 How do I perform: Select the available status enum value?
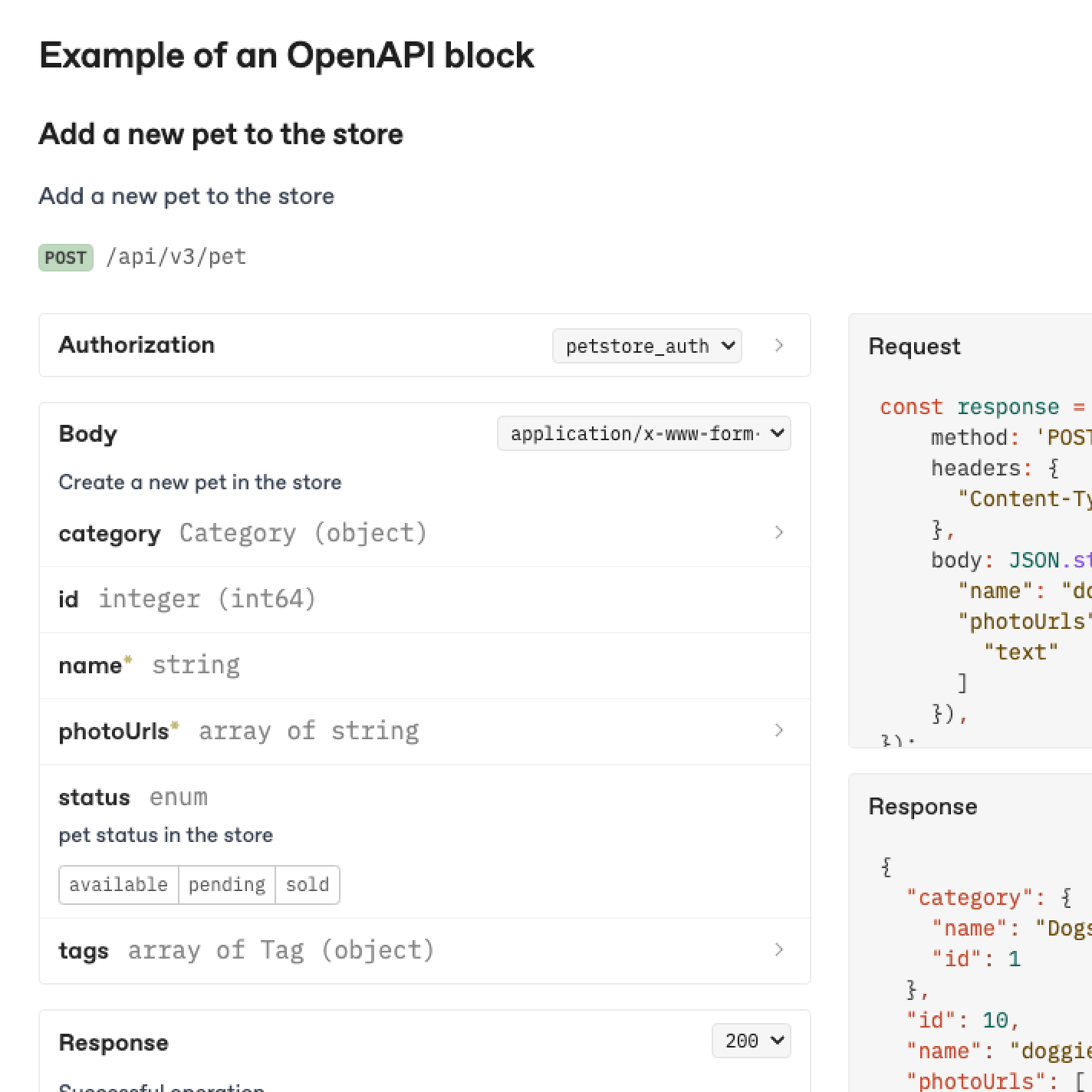tap(118, 884)
